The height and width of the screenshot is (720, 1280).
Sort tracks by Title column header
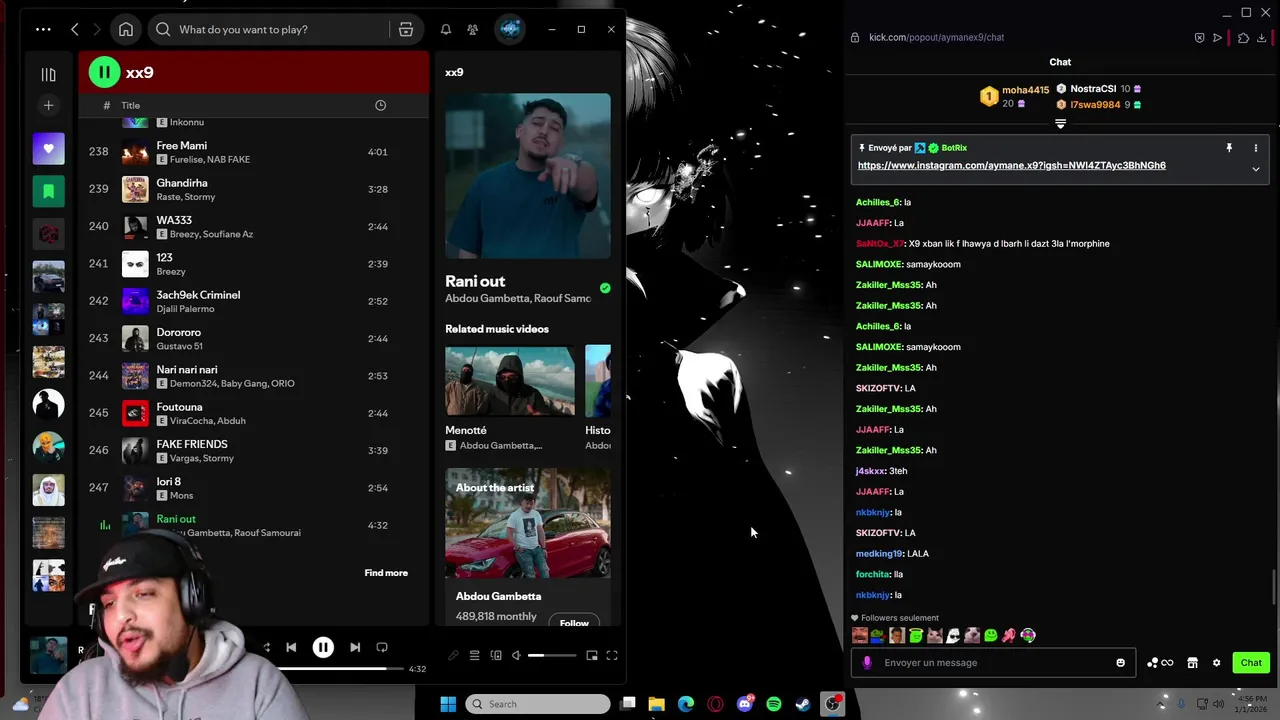coord(131,105)
